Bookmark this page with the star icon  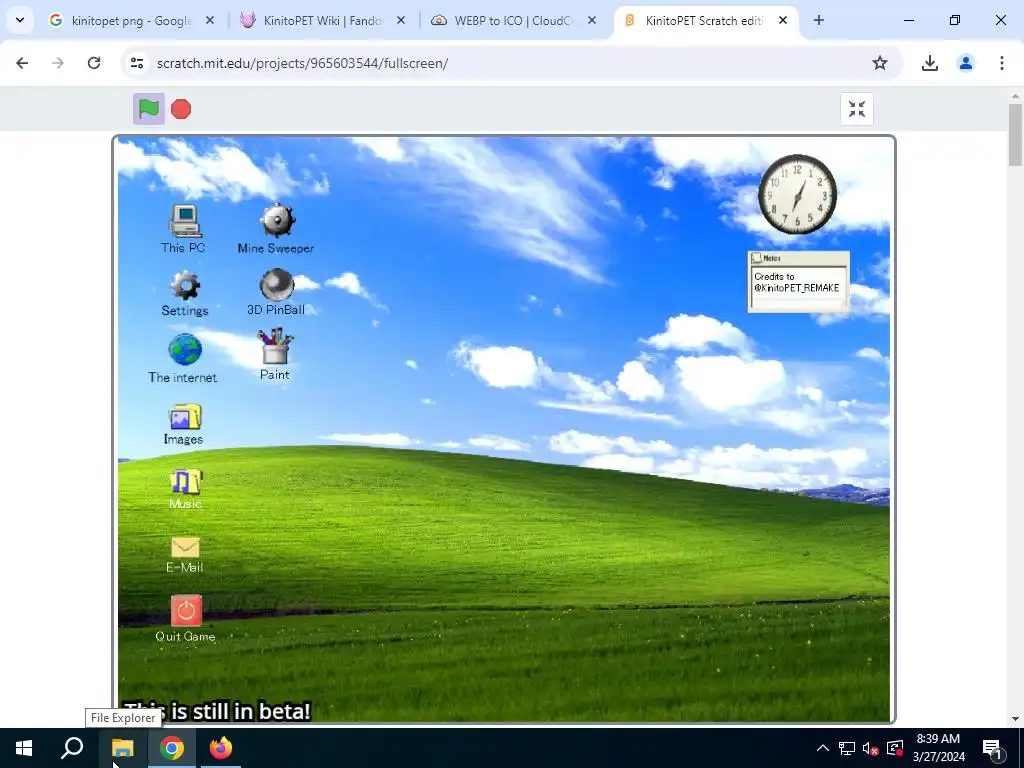(x=880, y=63)
